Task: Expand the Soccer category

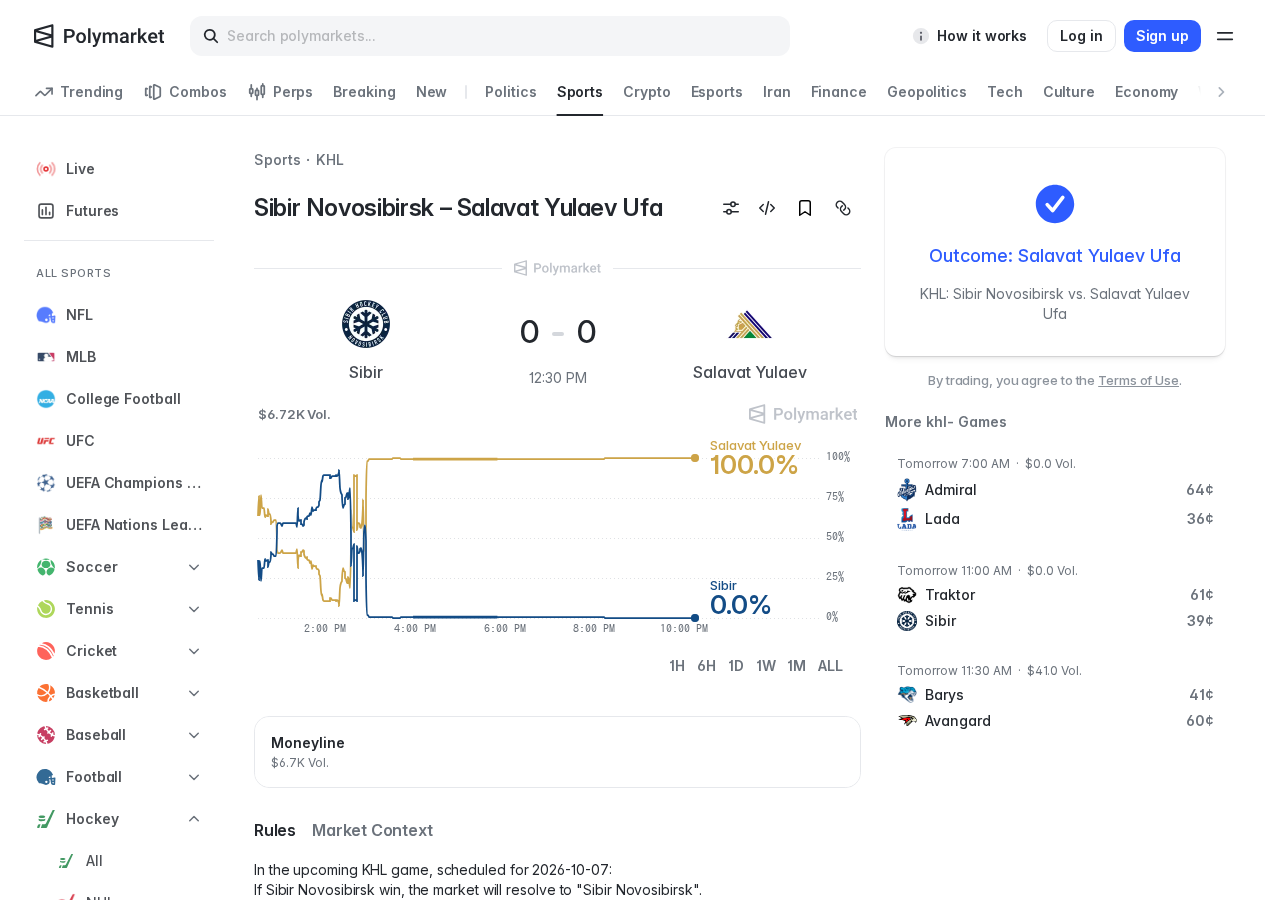Action: [194, 567]
